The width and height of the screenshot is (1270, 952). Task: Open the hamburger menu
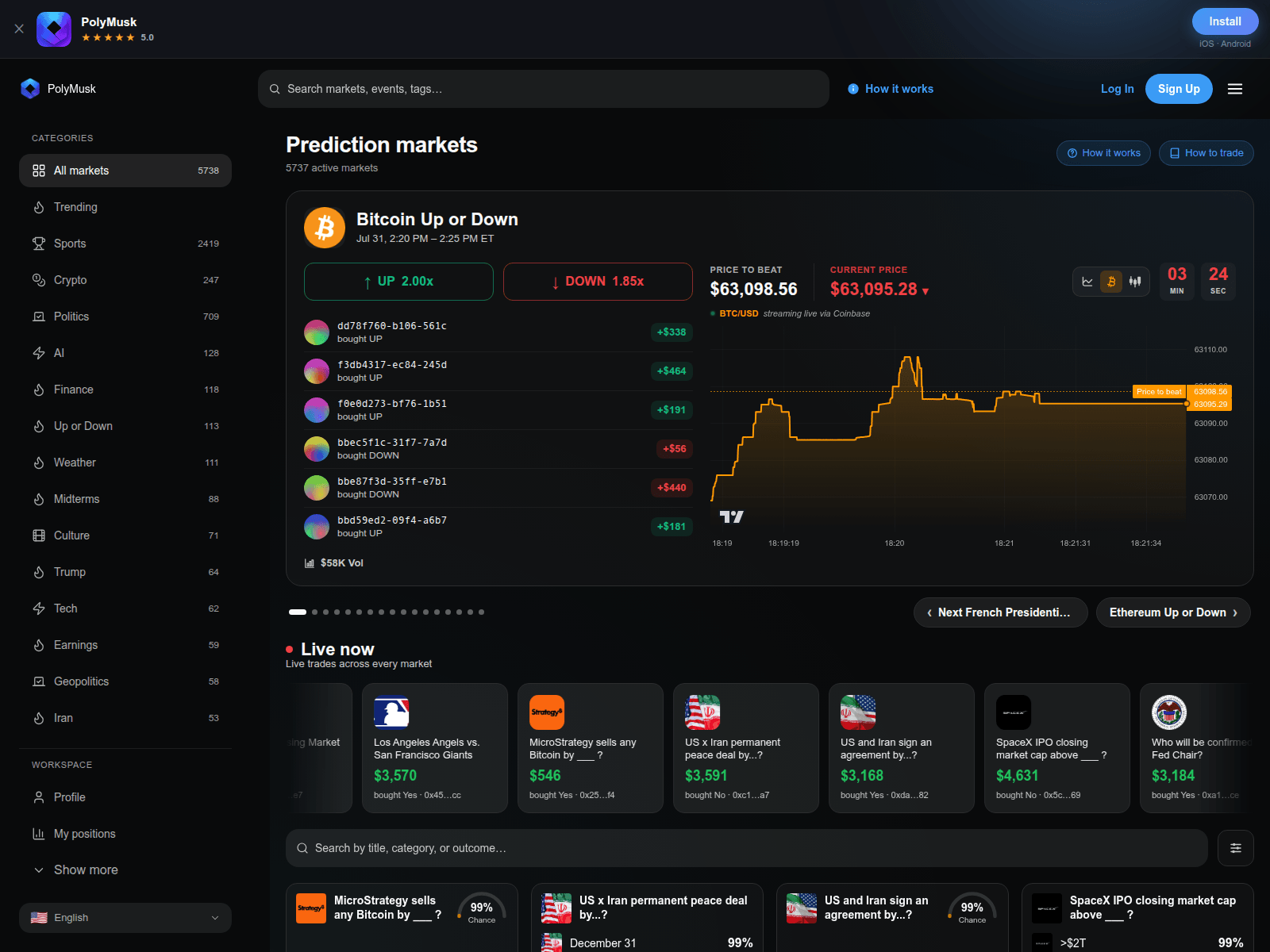(1235, 89)
